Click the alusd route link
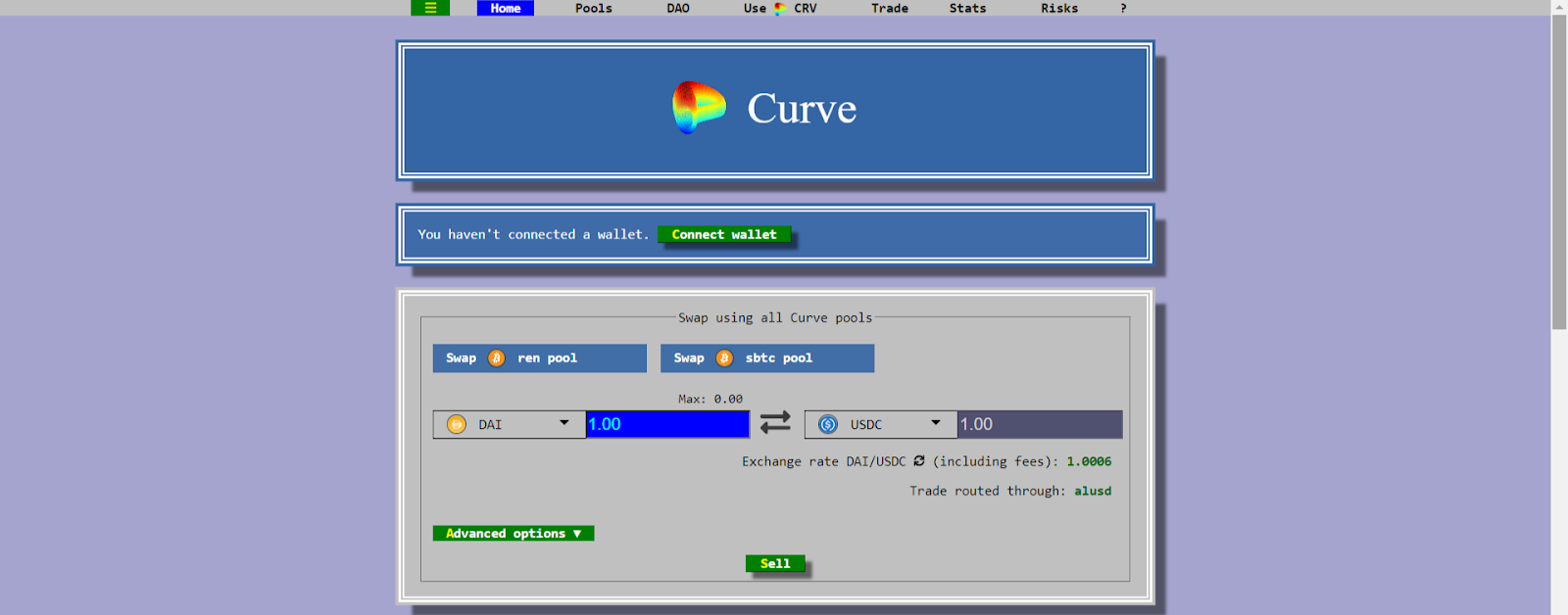This screenshot has height=615, width=1568. (1093, 491)
